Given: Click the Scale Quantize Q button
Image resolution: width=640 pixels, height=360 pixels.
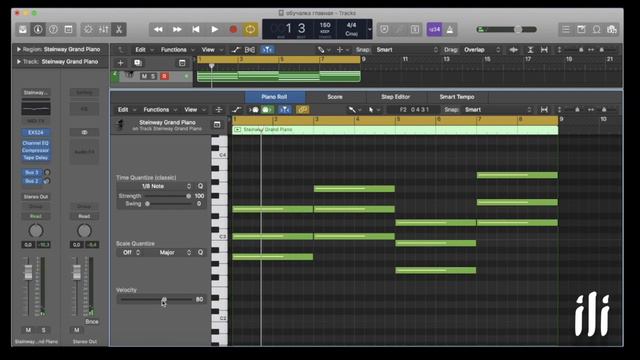Looking at the screenshot, I should coord(200,253).
